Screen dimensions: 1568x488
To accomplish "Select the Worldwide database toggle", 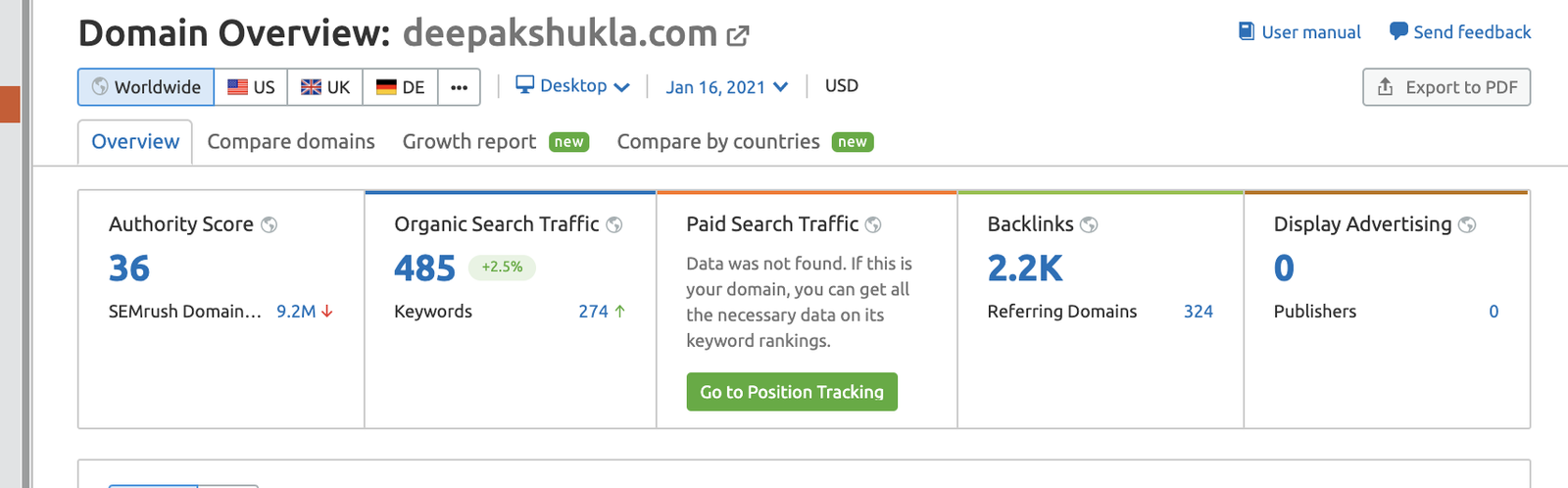I will tap(146, 87).
